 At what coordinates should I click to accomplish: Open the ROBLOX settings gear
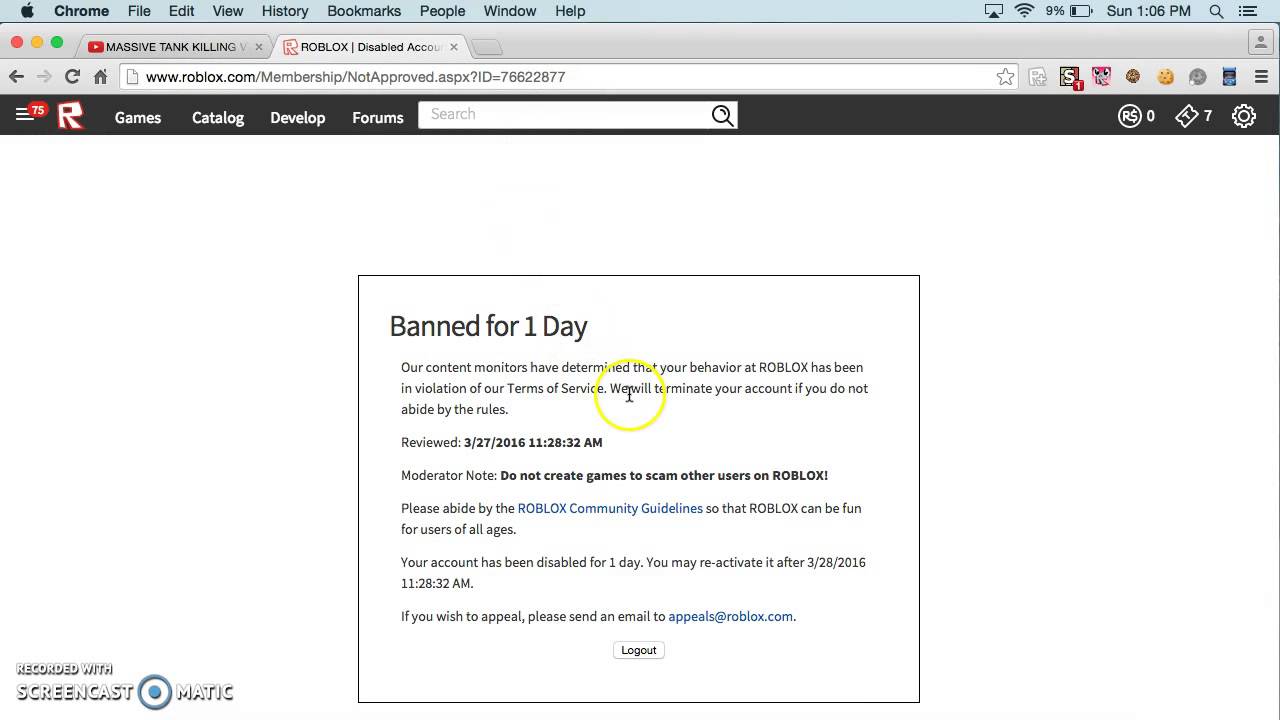(x=1244, y=116)
